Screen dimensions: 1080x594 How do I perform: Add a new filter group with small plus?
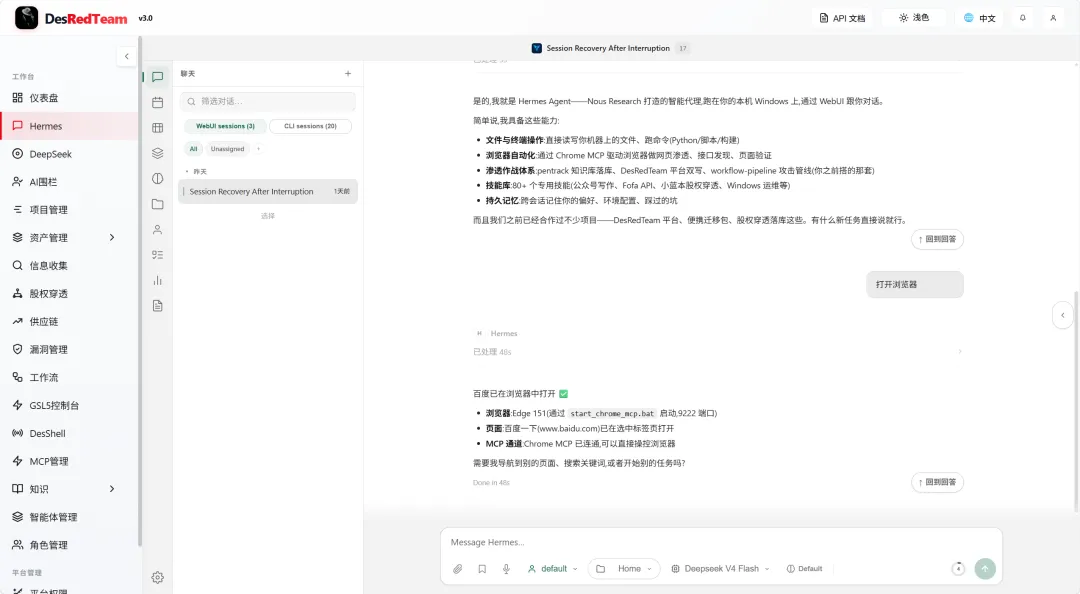tap(258, 149)
